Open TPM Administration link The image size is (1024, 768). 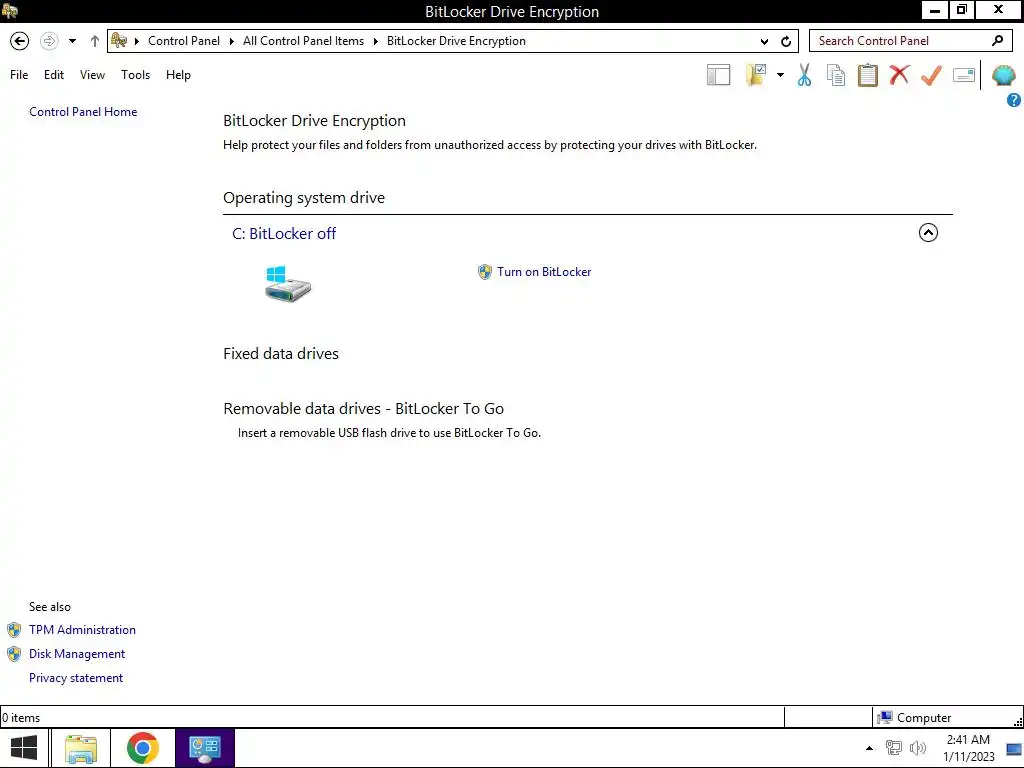[x=82, y=630]
